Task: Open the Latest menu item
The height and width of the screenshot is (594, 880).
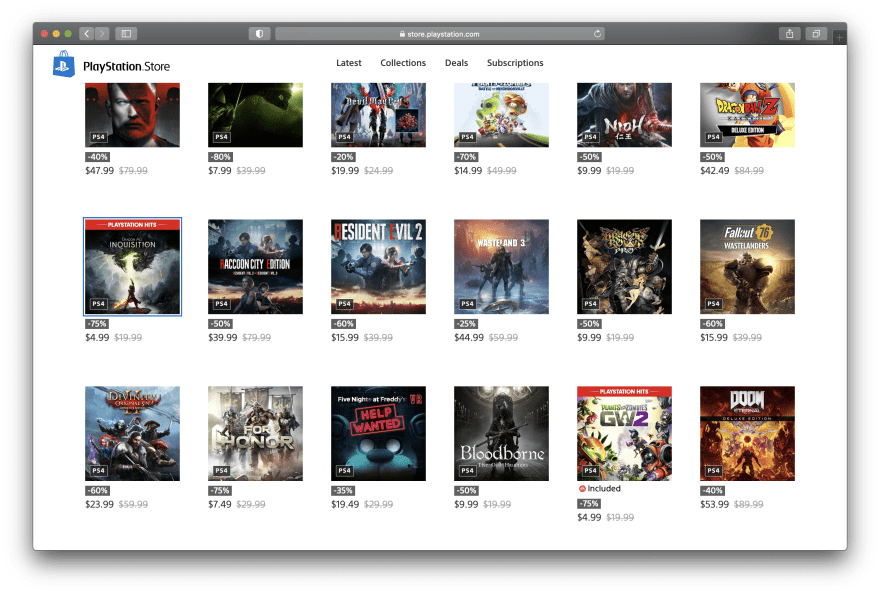Action: click(x=349, y=63)
